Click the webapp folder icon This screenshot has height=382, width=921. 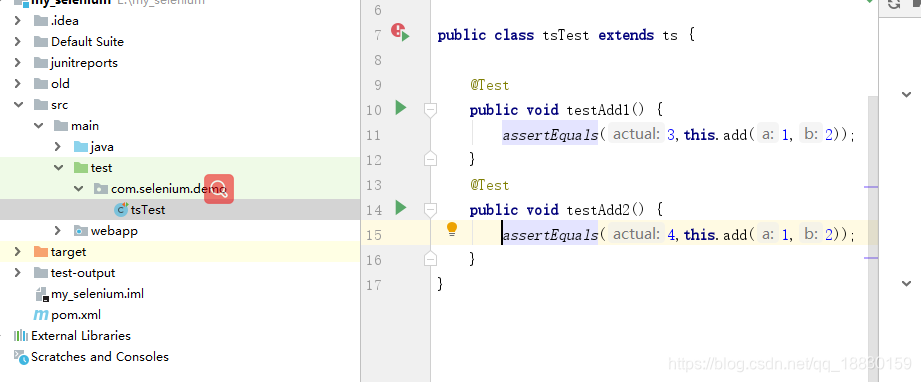(80, 230)
